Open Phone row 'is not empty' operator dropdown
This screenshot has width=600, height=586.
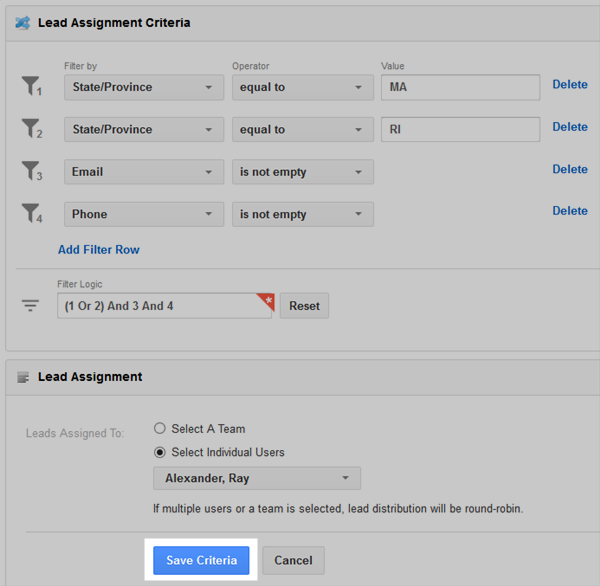[x=303, y=214]
